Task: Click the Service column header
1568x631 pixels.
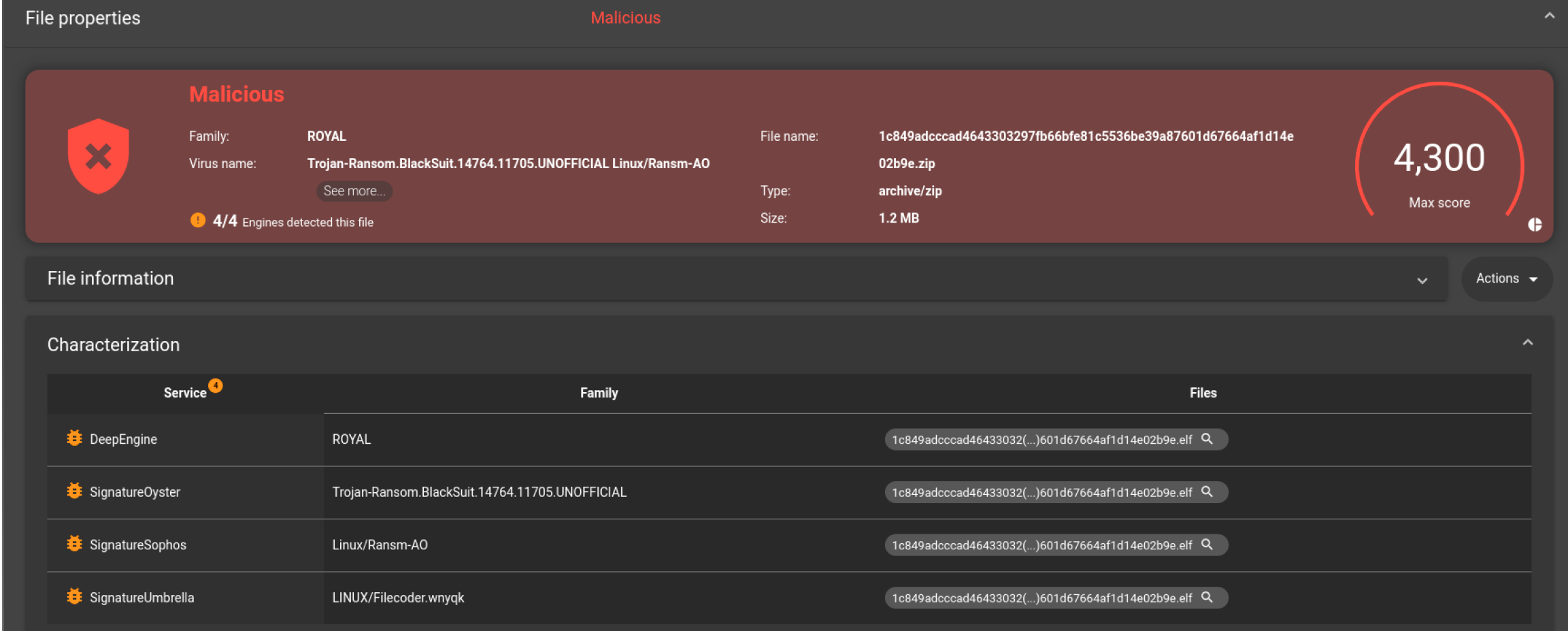Action: pyautogui.click(x=185, y=393)
